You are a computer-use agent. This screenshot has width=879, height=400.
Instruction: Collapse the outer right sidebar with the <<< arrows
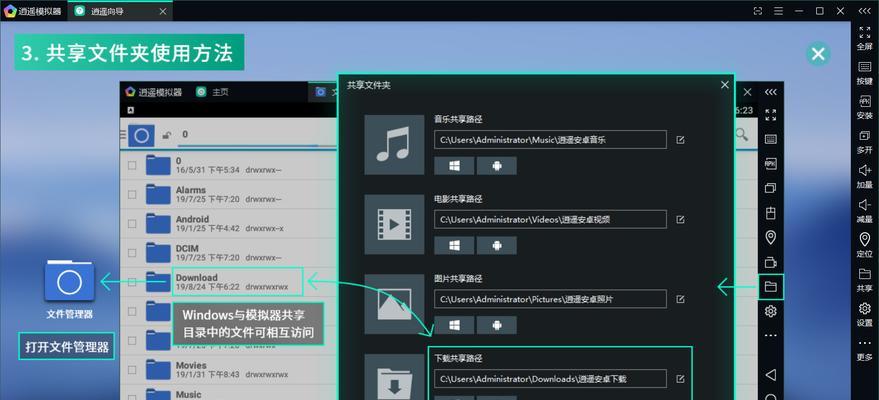(864, 11)
